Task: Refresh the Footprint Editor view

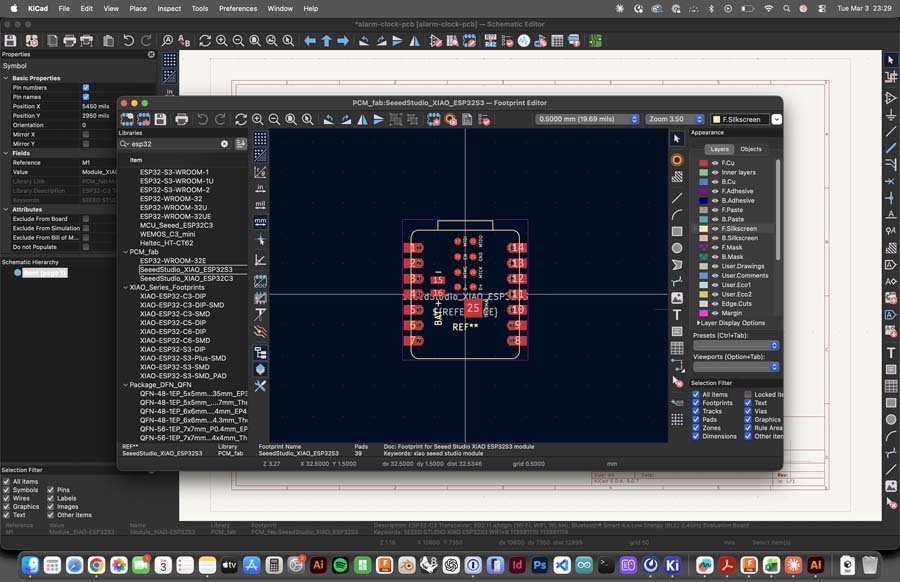Action: coord(240,119)
